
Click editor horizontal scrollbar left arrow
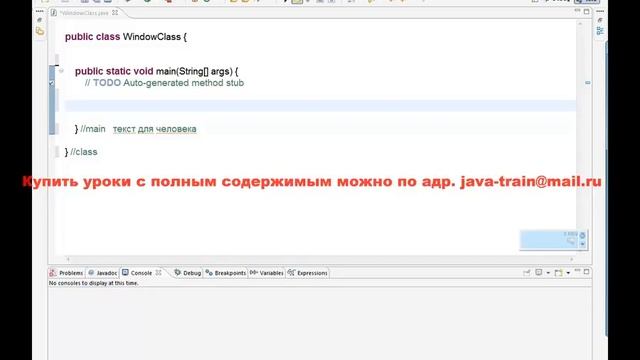point(68,259)
